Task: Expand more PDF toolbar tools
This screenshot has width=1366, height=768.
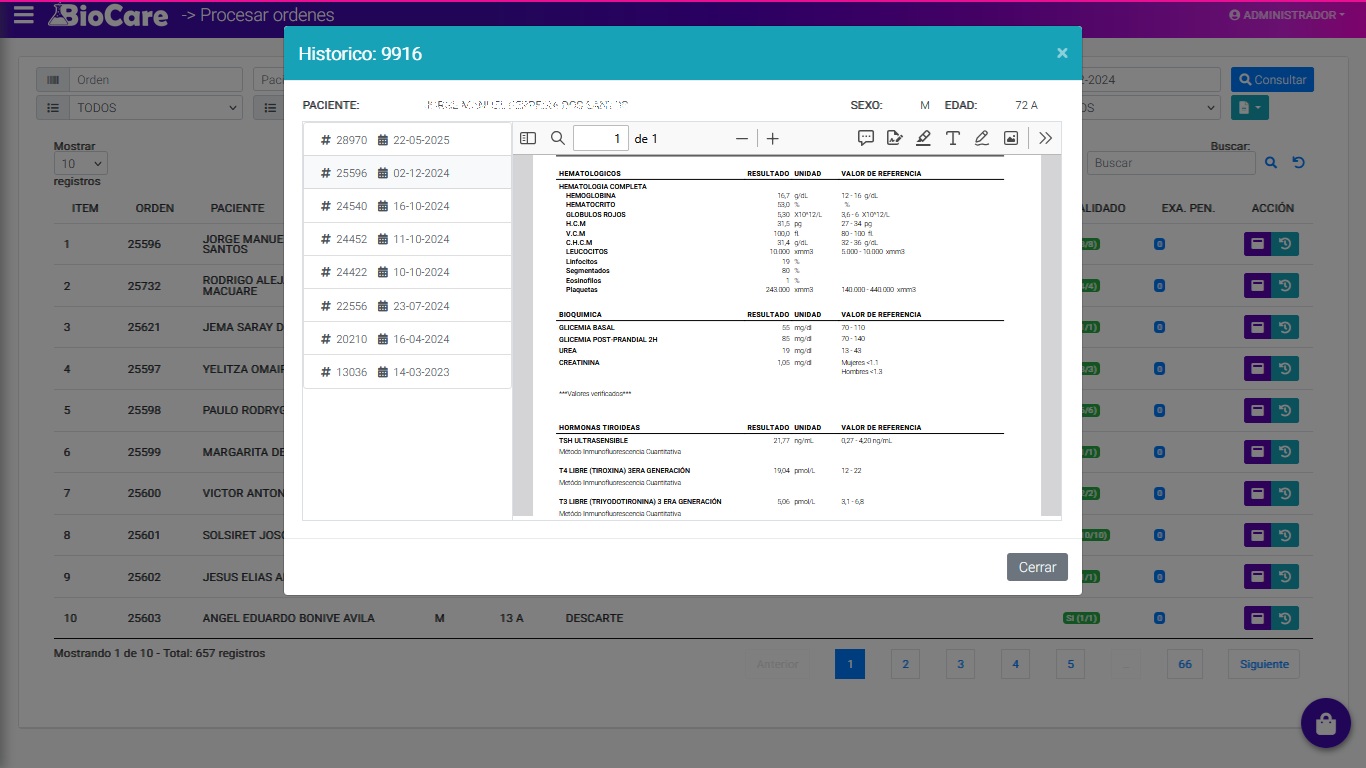Action: (1046, 138)
